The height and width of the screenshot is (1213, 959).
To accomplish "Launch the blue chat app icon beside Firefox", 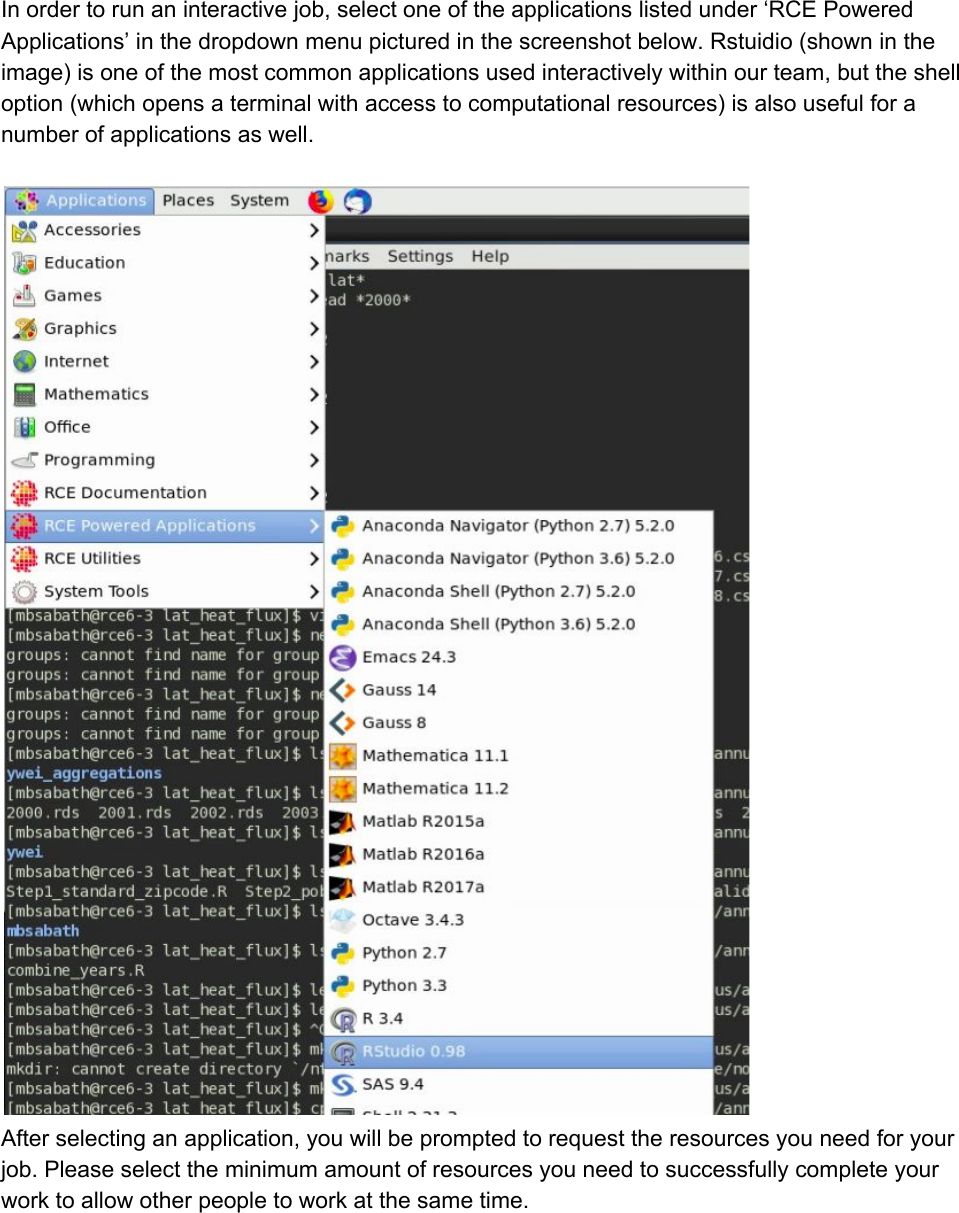I will point(357,202).
